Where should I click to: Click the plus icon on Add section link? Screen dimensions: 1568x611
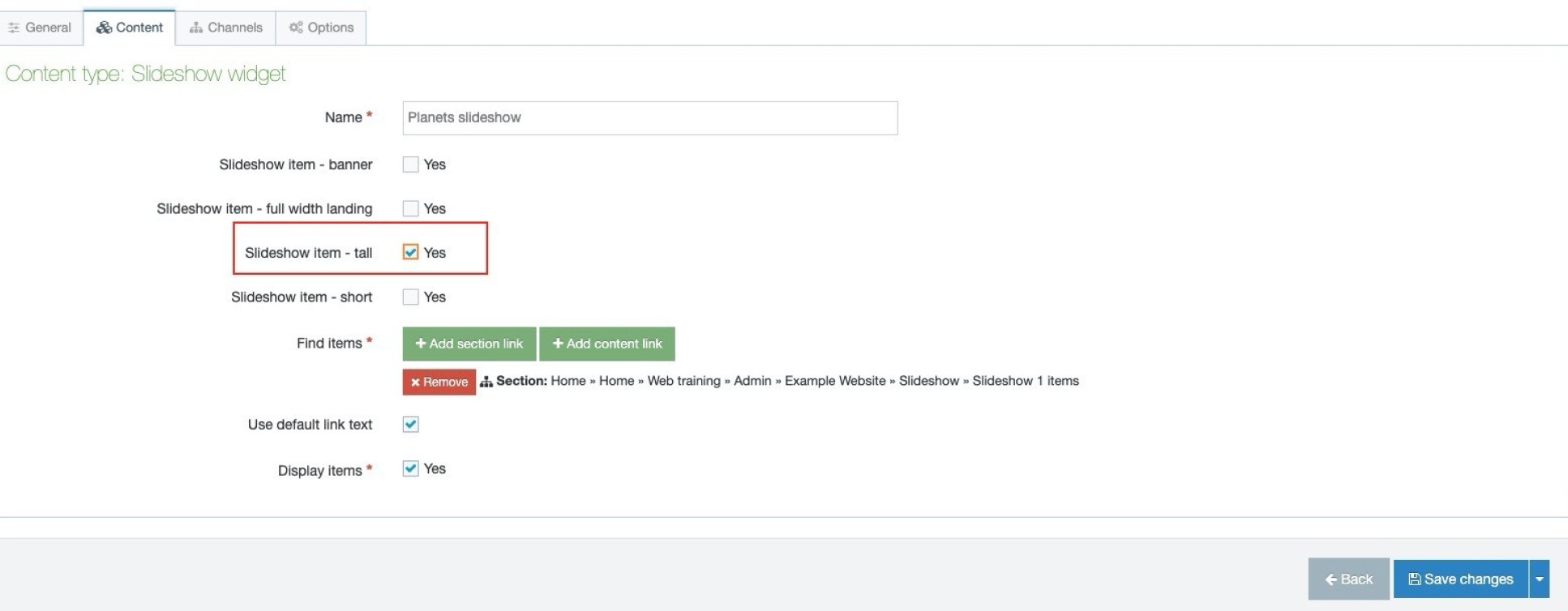(421, 344)
